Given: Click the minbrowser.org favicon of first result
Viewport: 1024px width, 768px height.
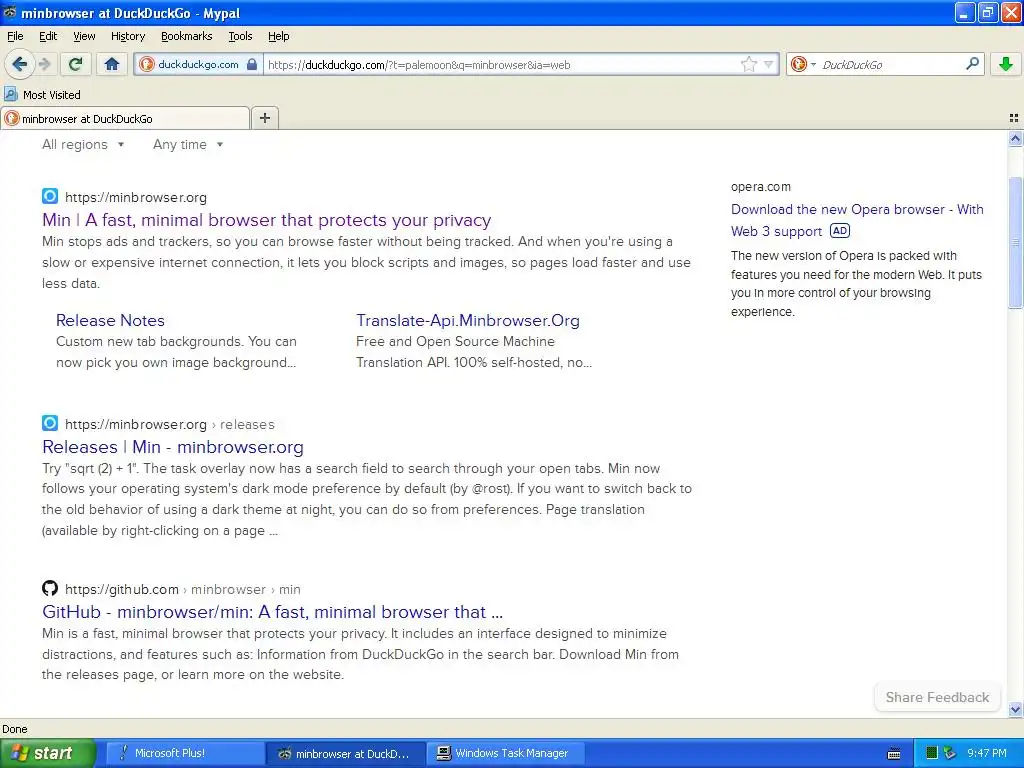Looking at the screenshot, I should 50,196.
